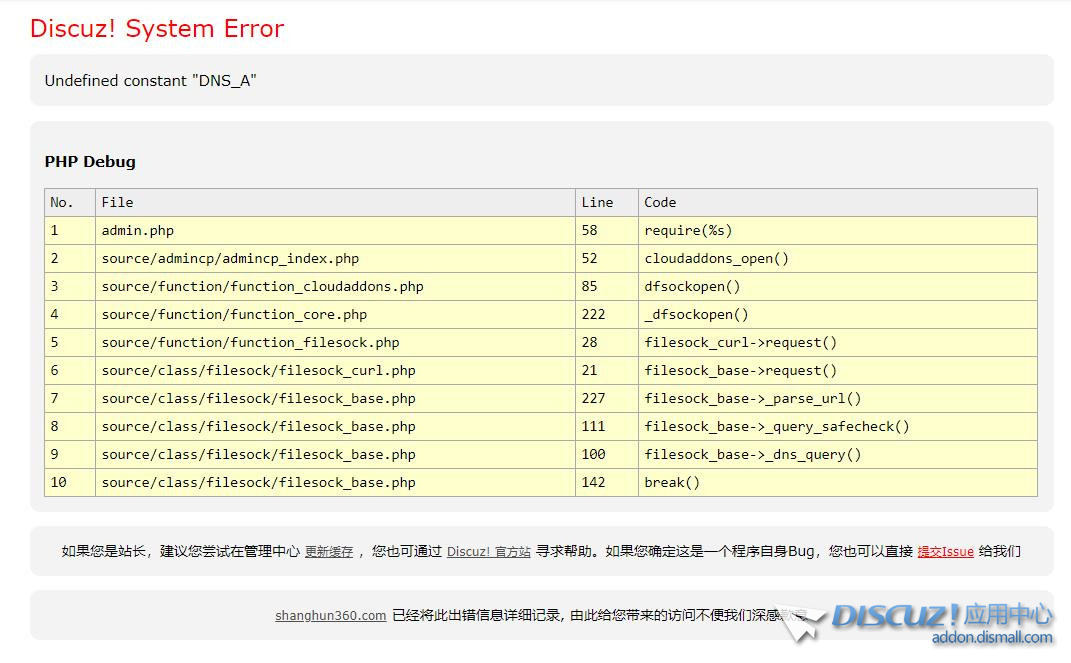Viewport: 1071px width, 663px height.
Task: Click the Line column header
Action: point(607,203)
